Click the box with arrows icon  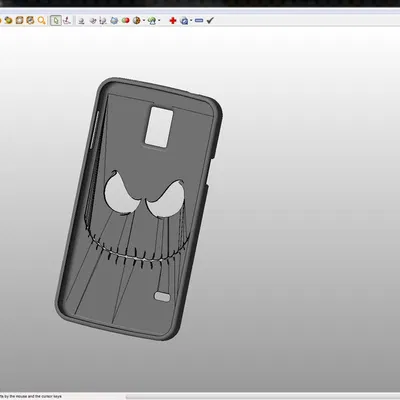coord(30,20)
